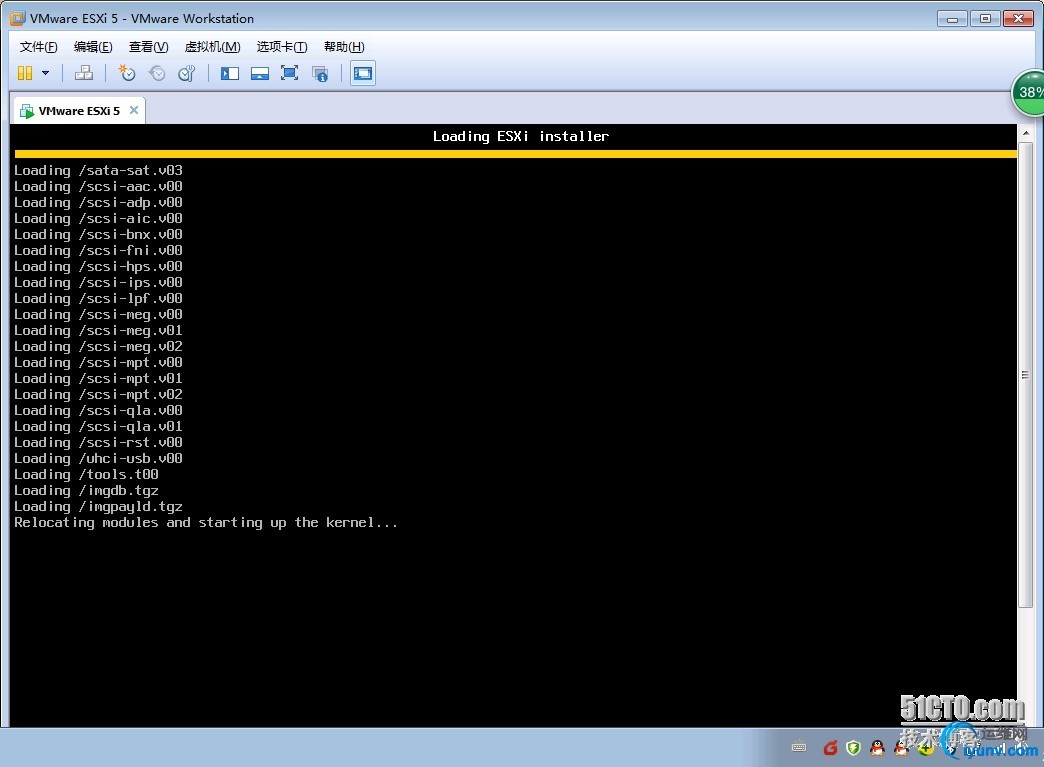
Task: Enter full screen mode icon
Action: (290, 73)
